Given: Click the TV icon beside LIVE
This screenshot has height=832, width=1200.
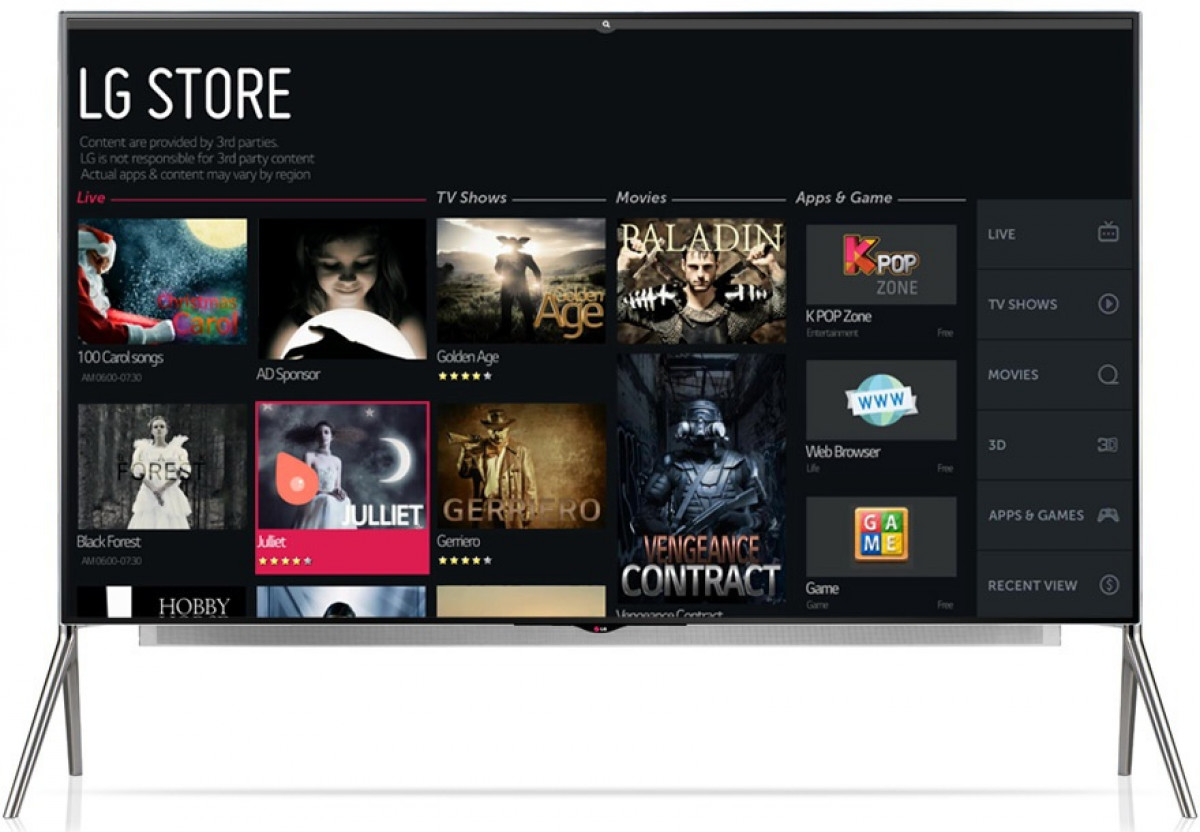Looking at the screenshot, I should coord(1108,233).
